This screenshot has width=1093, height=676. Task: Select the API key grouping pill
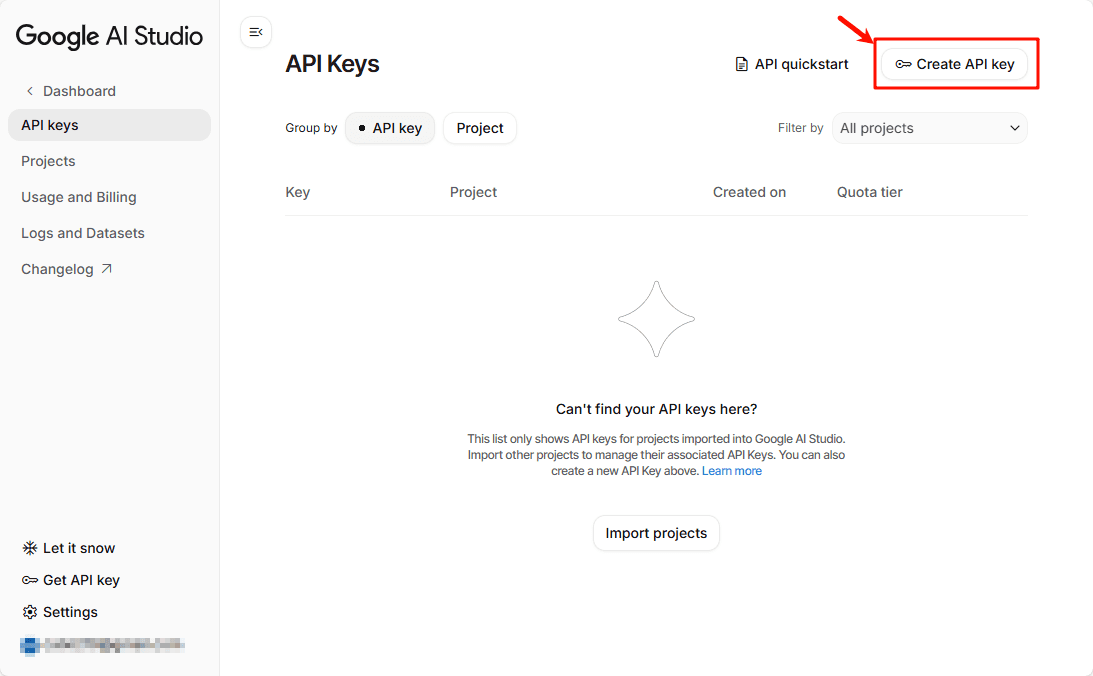tap(390, 128)
